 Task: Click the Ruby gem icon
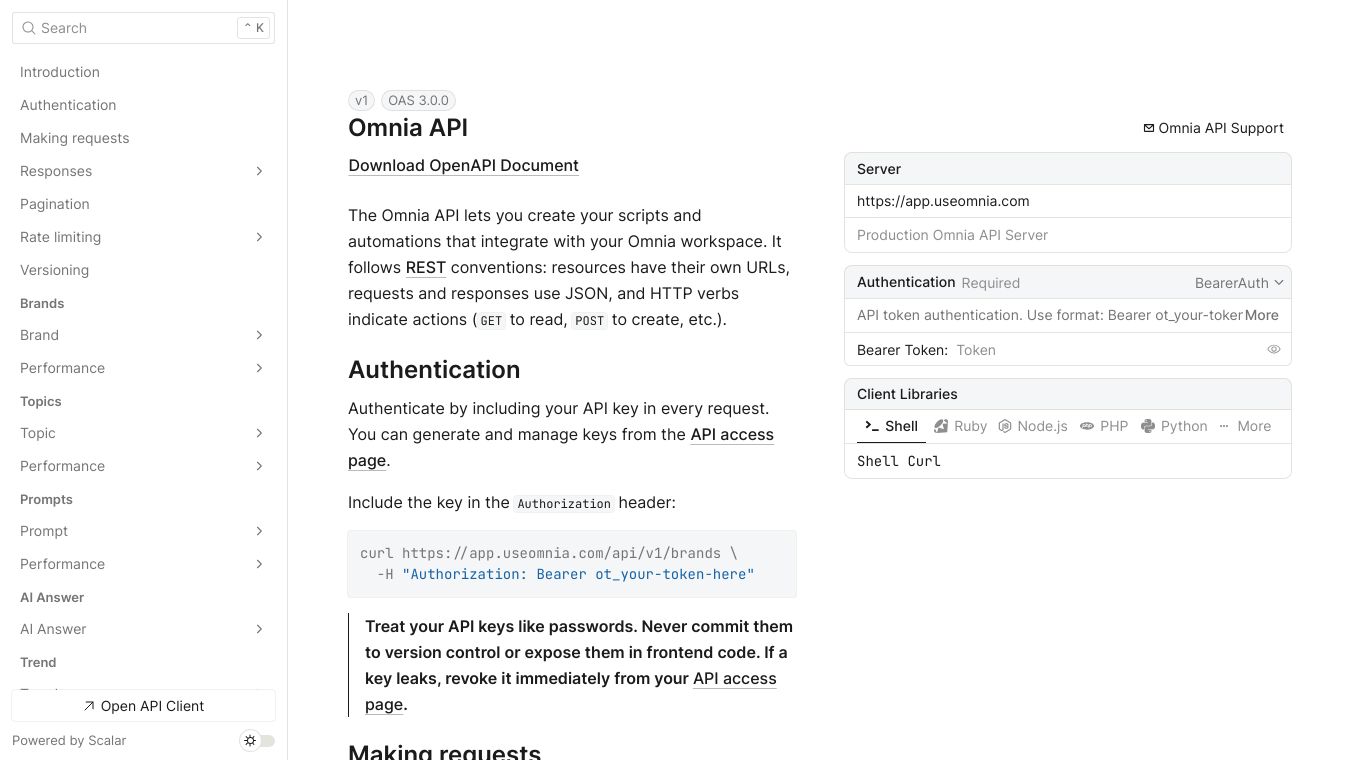pyautogui.click(x=941, y=426)
